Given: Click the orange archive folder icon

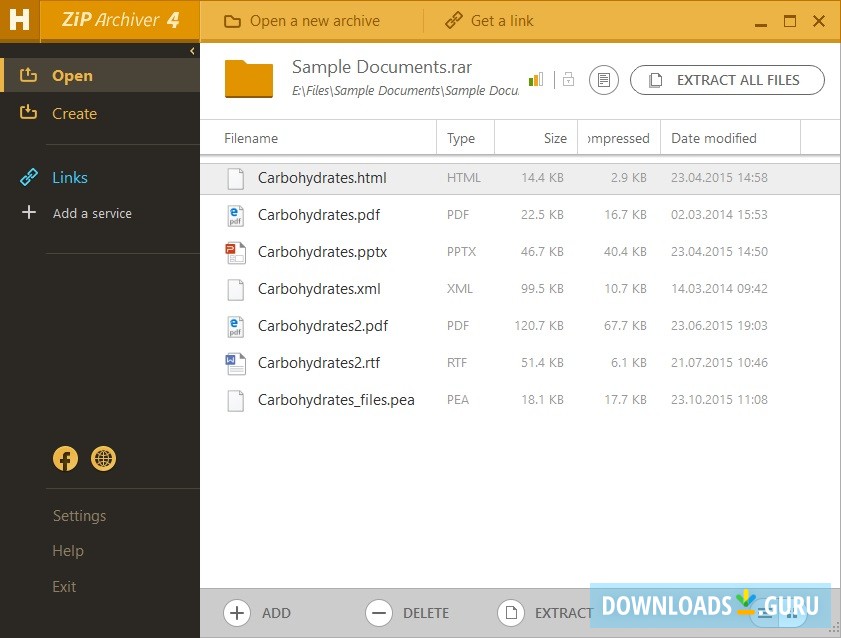Looking at the screenshot, I should 249,79.
